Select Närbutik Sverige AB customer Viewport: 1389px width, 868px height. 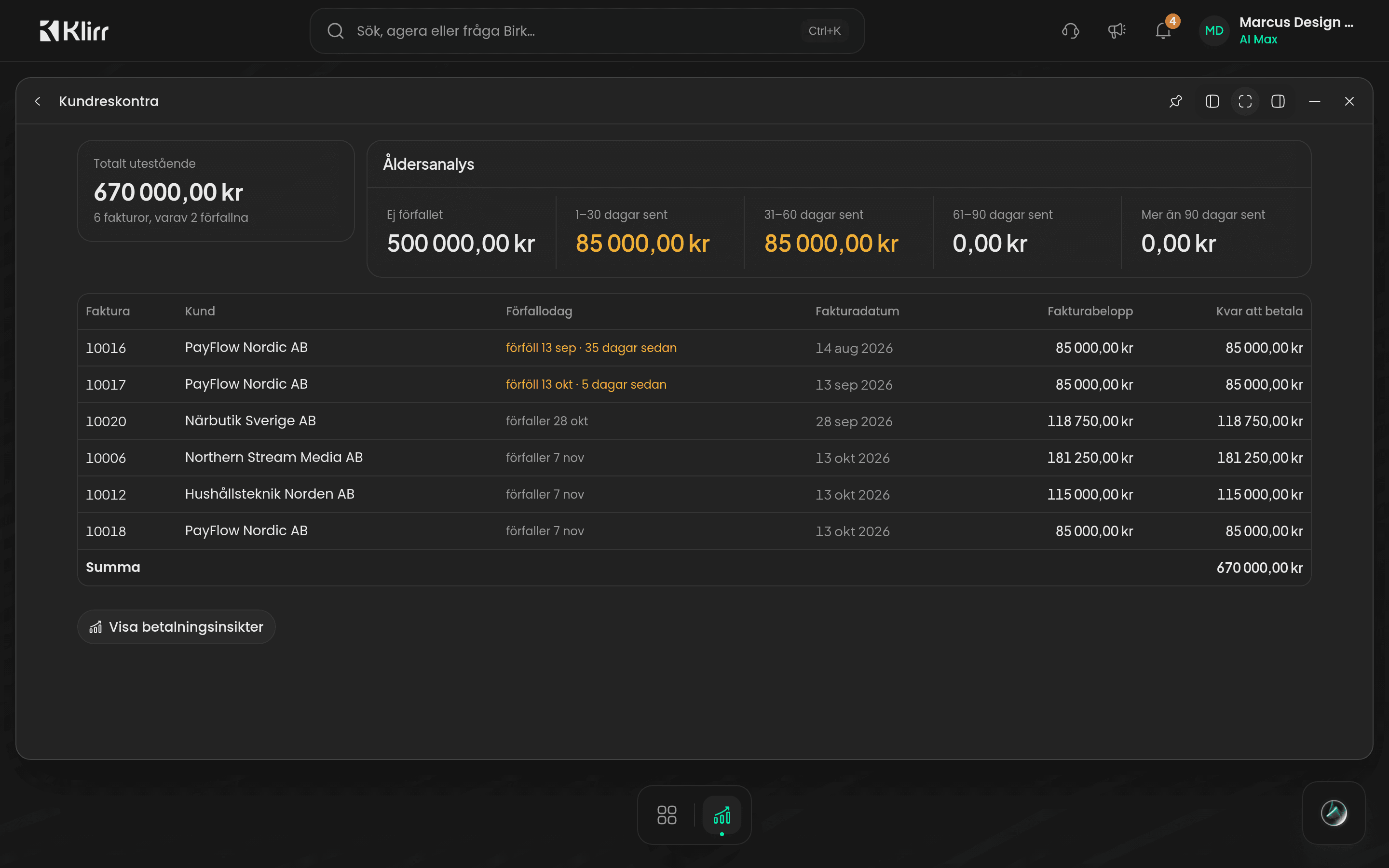[x=250, y=421]
